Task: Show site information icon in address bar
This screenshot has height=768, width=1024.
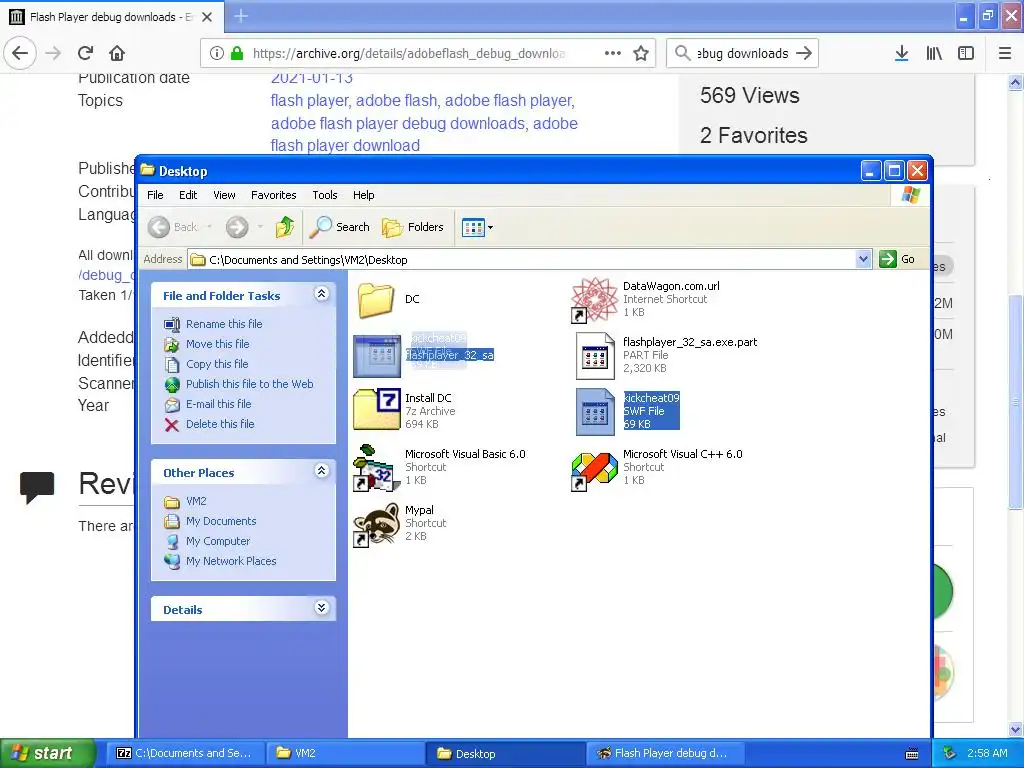Action: 216,53
